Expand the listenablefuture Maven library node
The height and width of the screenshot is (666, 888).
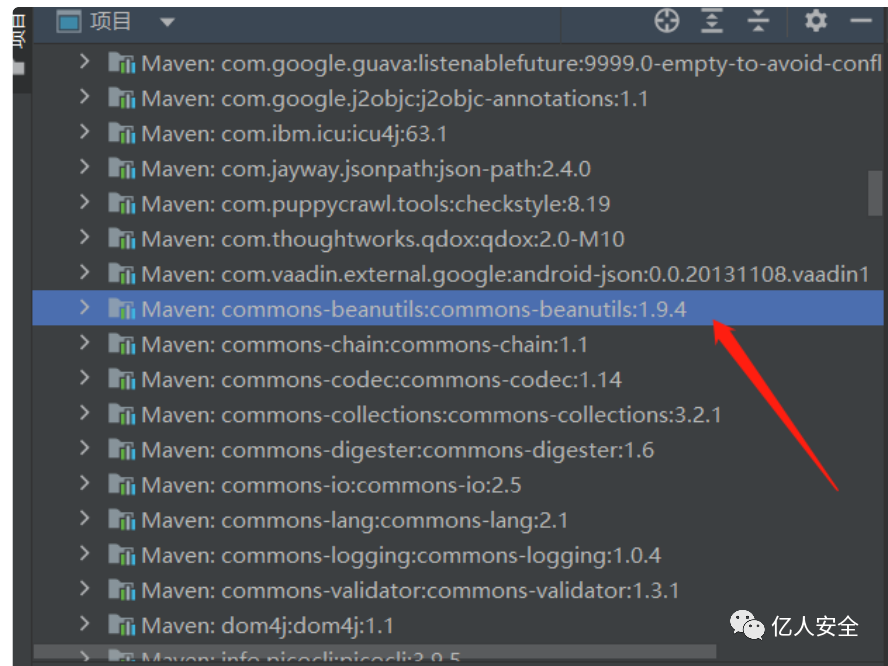pos(84,61)
